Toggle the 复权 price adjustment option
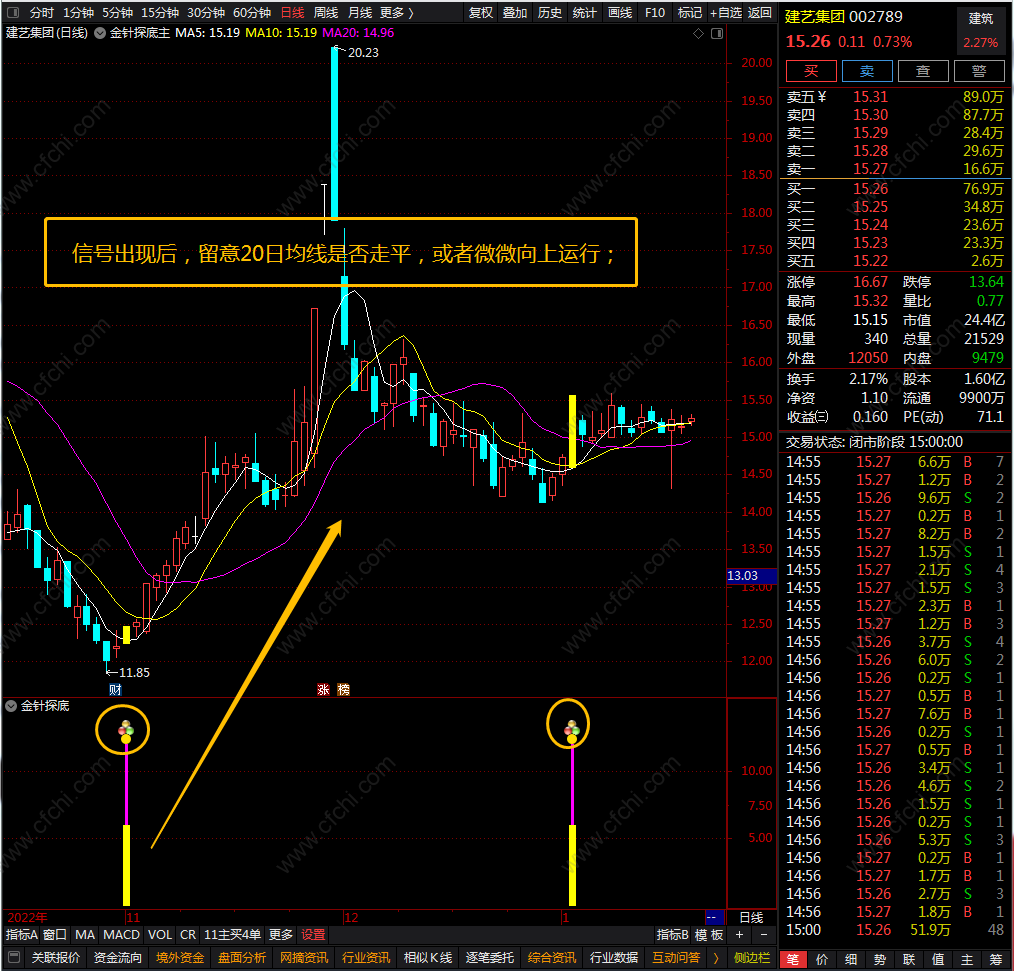 [x=480, y=12]
